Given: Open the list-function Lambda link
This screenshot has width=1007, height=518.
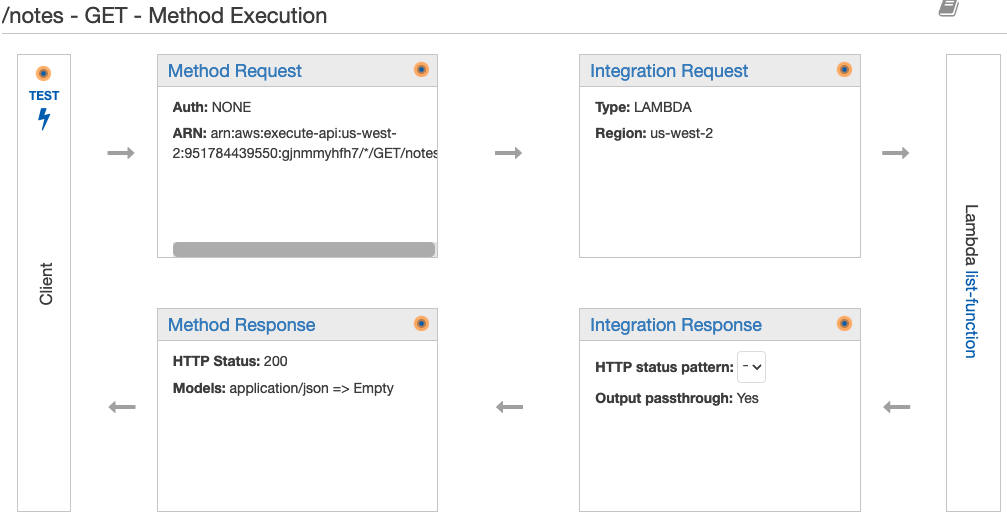Looking at the screenshot, I should pos(970,314).
